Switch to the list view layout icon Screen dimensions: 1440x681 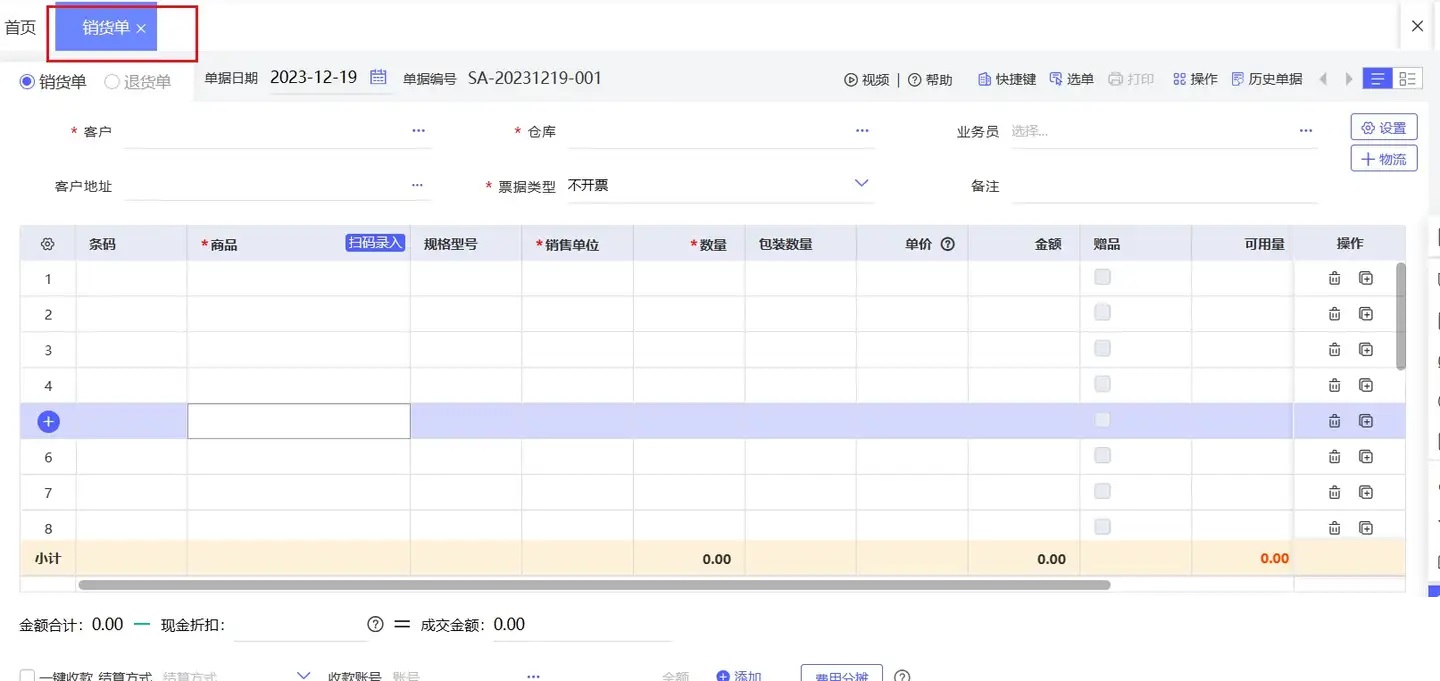click(1378, 79)
